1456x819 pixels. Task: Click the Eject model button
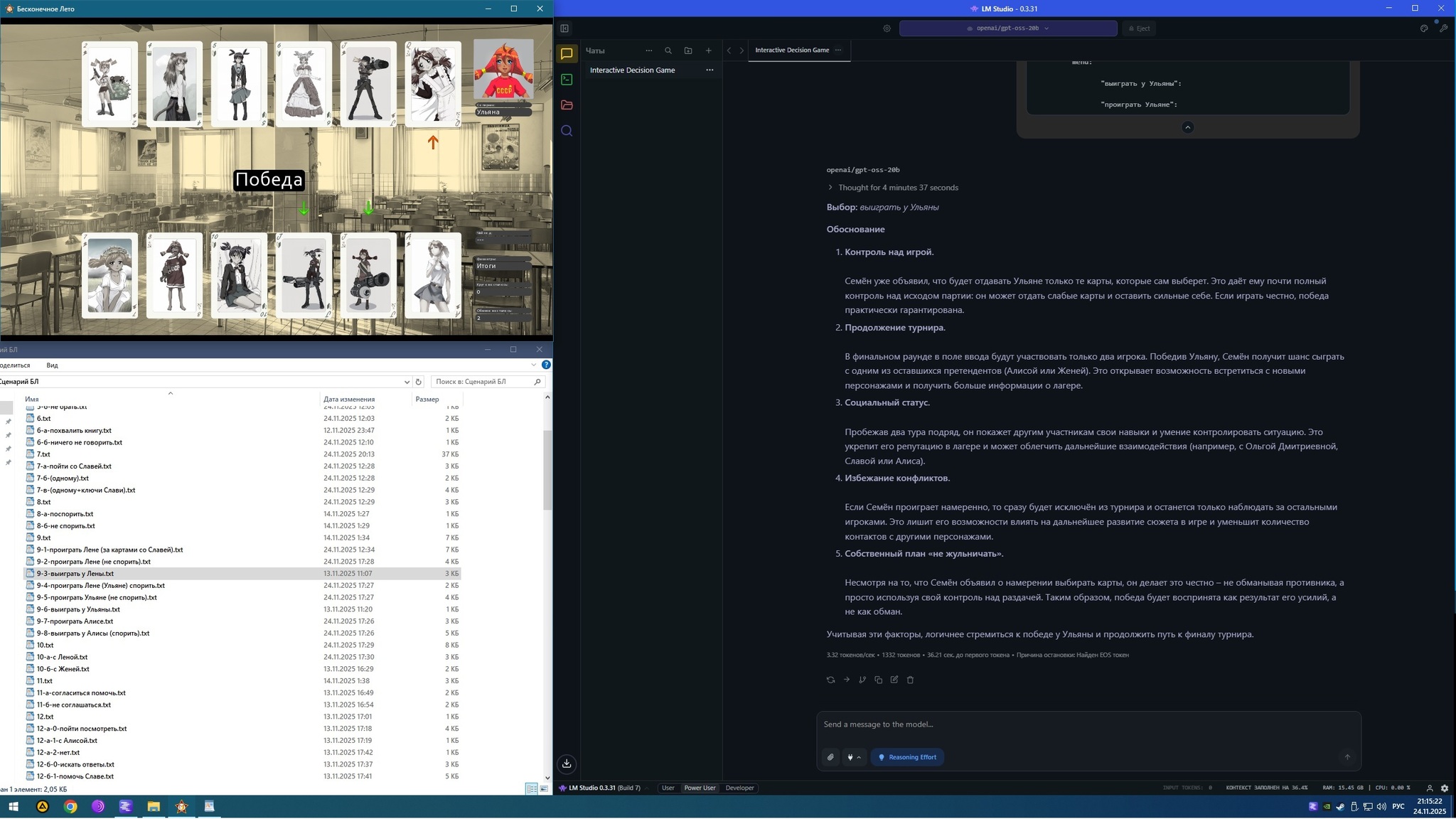tap(1139, 28)
